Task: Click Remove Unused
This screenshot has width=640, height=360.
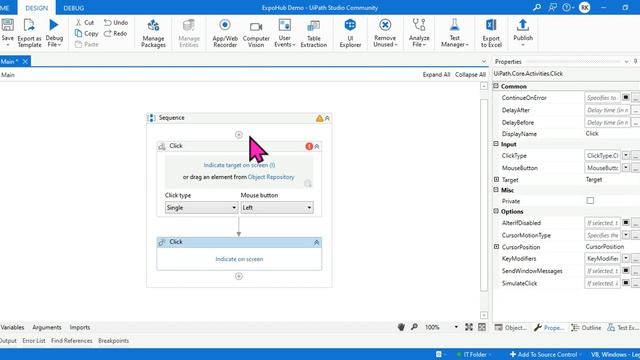Action: pos(385,33)
